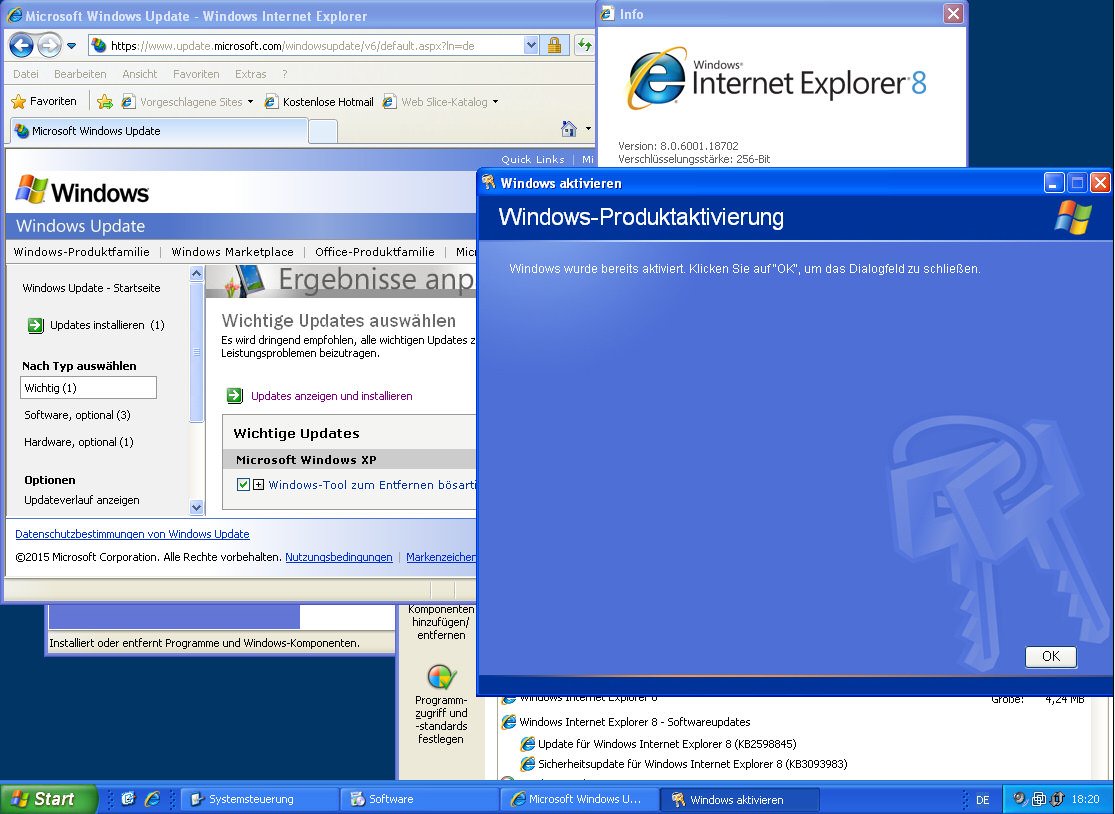Click green arrow icon beside Updates anzeigen
This screenshot has width=1115, height=814.
tap(235, 396)
